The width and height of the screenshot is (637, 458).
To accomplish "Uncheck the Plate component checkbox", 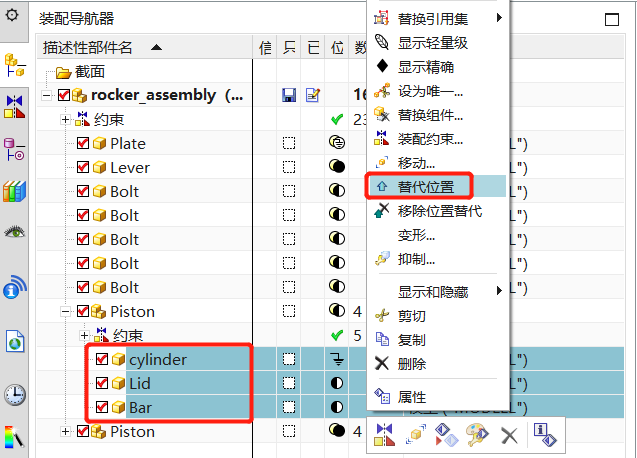I will [83, 143].
